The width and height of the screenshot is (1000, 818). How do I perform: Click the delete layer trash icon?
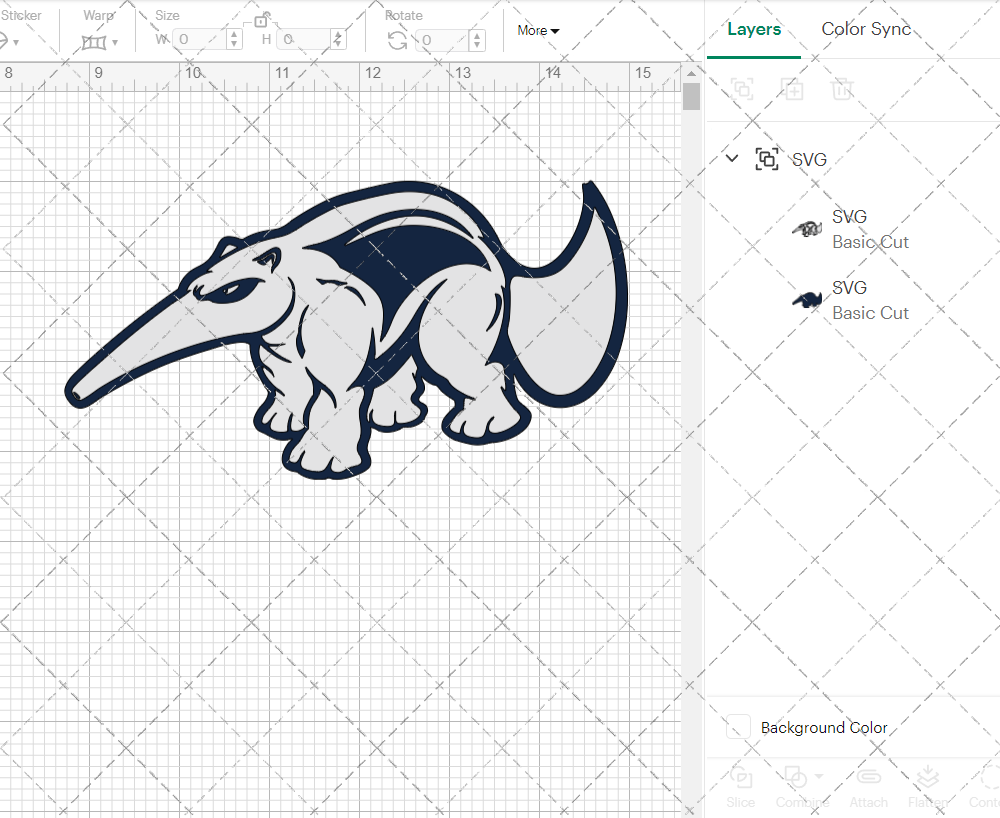(843, 89)
